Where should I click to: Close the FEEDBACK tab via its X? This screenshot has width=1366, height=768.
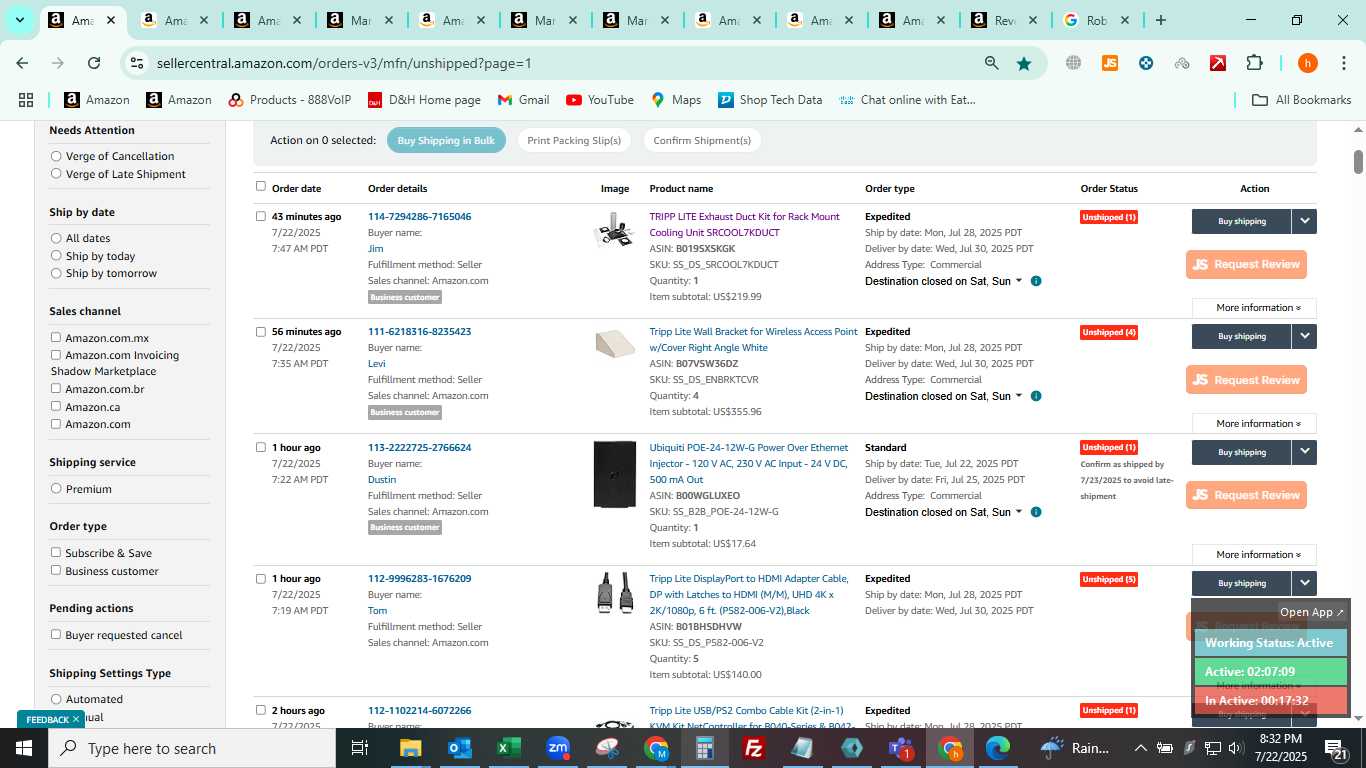(x=76, y=720)
